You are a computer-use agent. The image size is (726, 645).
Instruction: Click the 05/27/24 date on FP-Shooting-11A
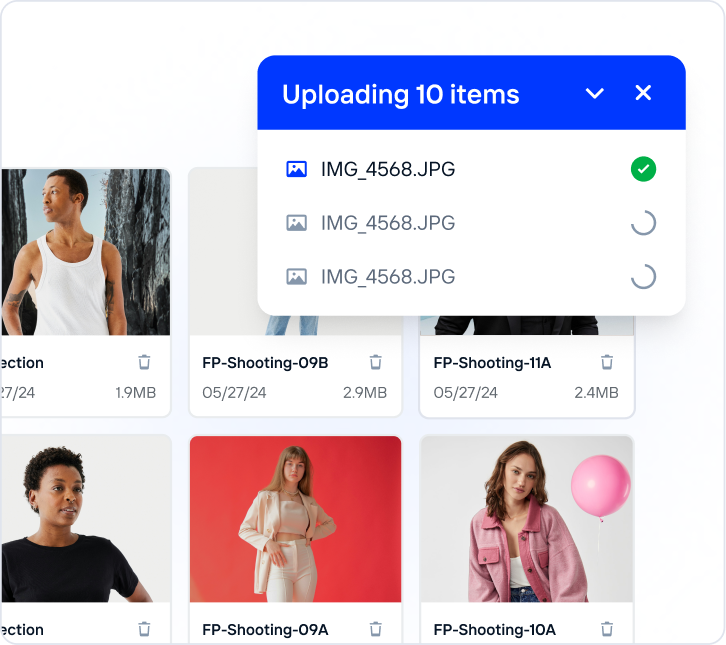coord(465,393)
